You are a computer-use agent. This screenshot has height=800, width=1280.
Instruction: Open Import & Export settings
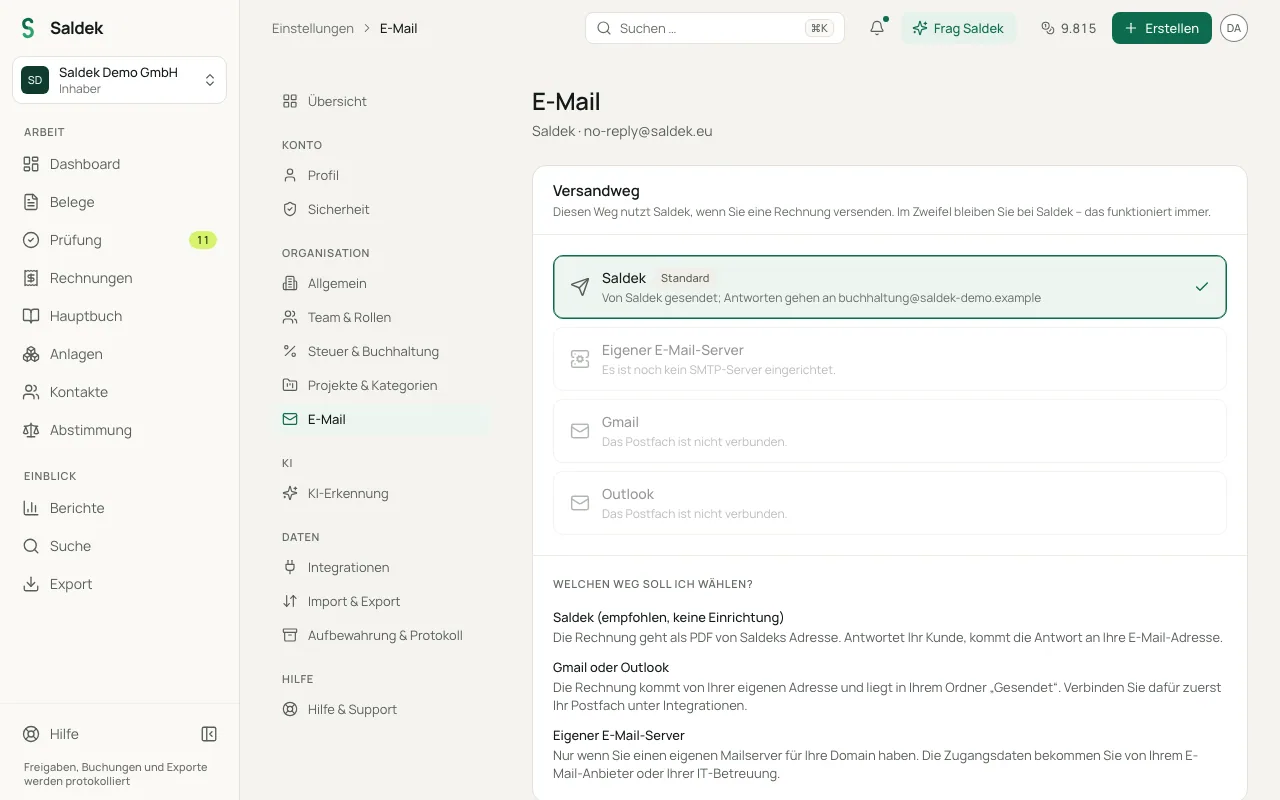pos(380,601)
